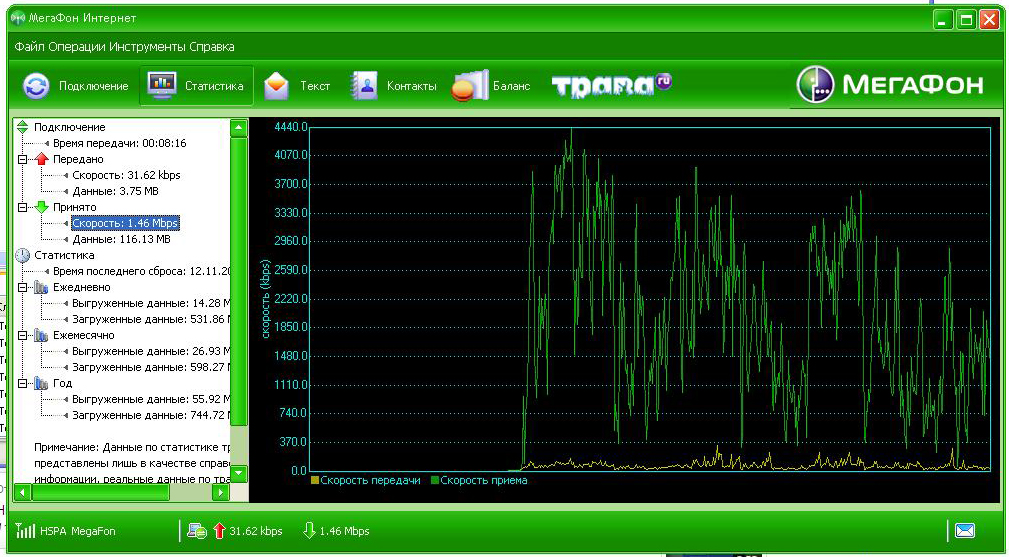Click the Ежедневно chart icon
This screenshot has width=1009, height=557.
(42, 288)
